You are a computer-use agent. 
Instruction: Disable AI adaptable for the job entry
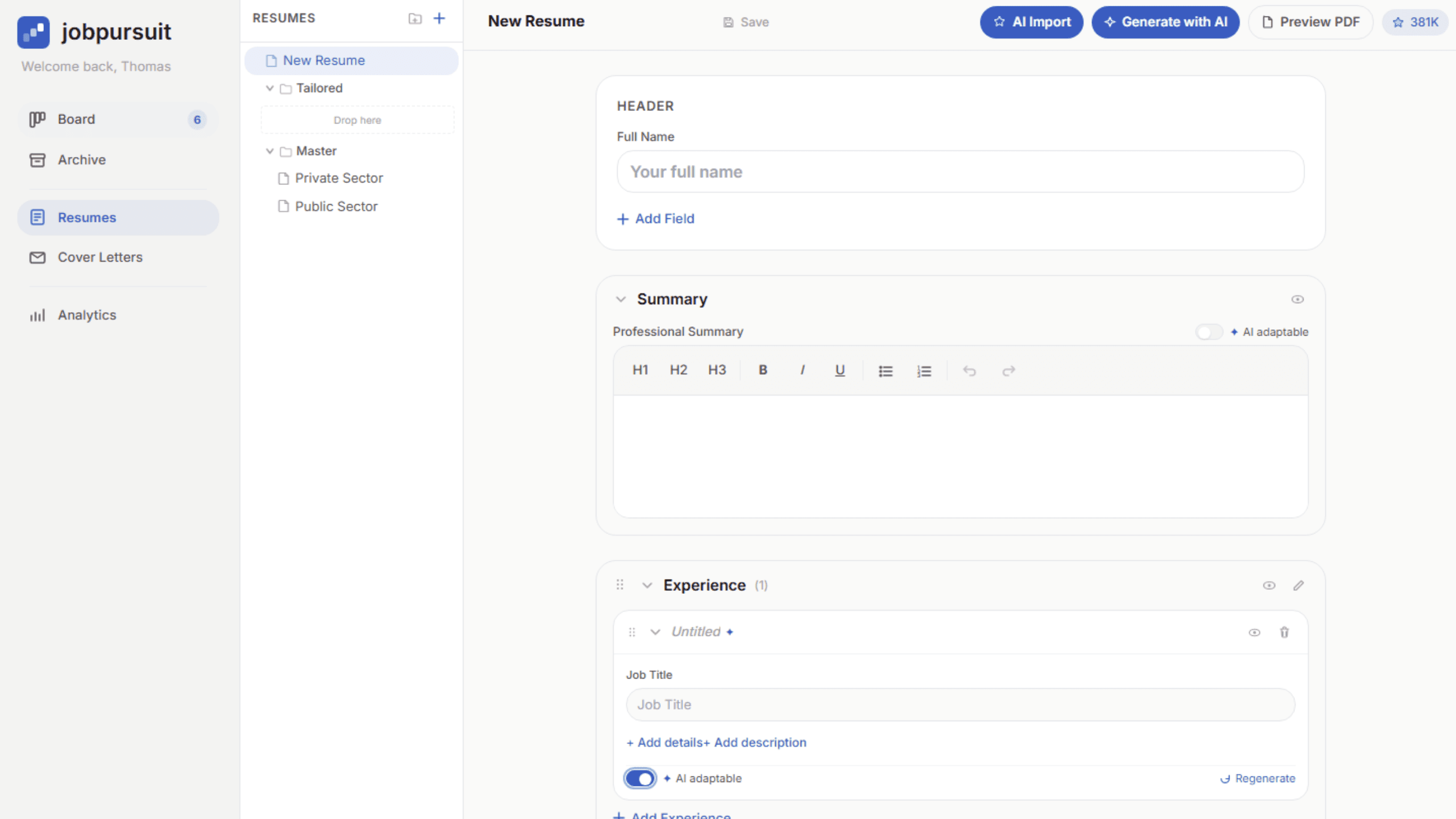pos(639,778)
